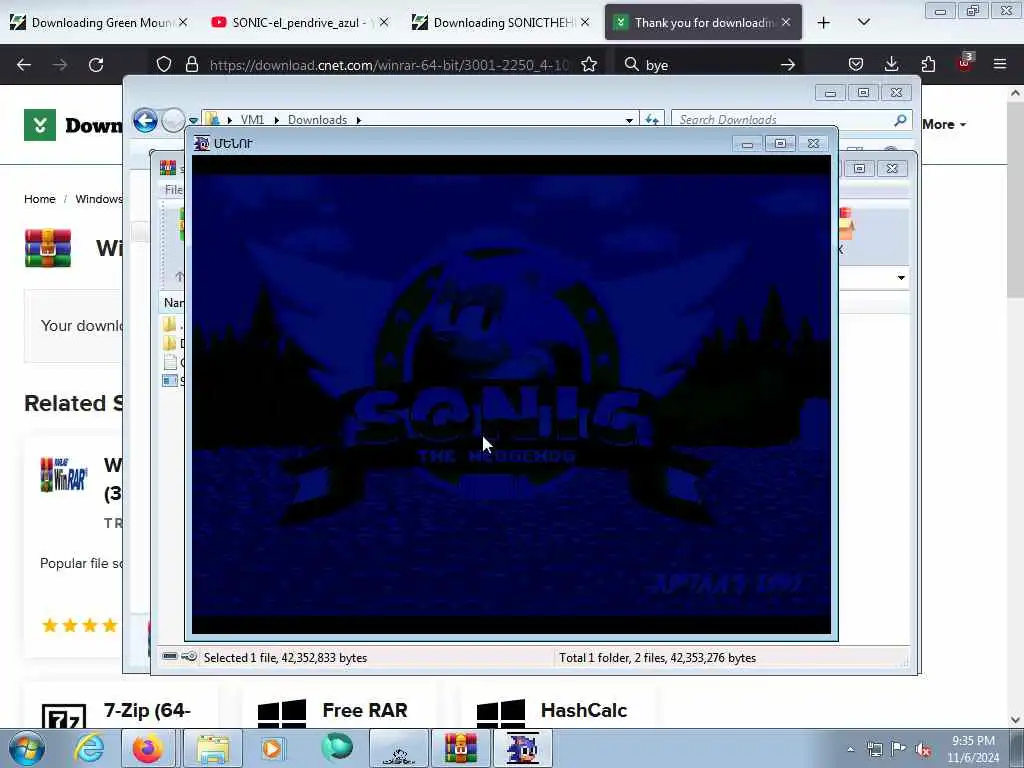Follow the Home breadcrumb link
Viewport: 1024px width, 768px height.
[40, 199]
